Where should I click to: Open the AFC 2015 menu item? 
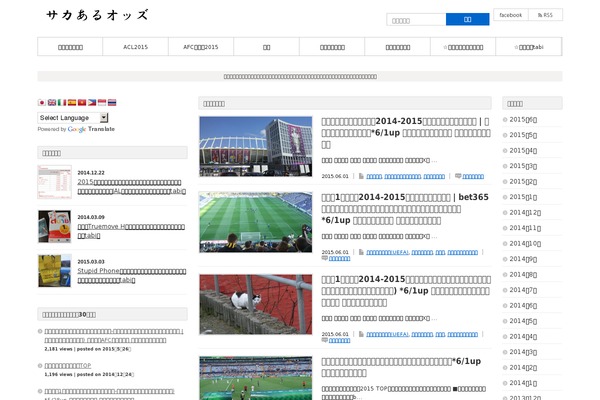tap(201, 47)
